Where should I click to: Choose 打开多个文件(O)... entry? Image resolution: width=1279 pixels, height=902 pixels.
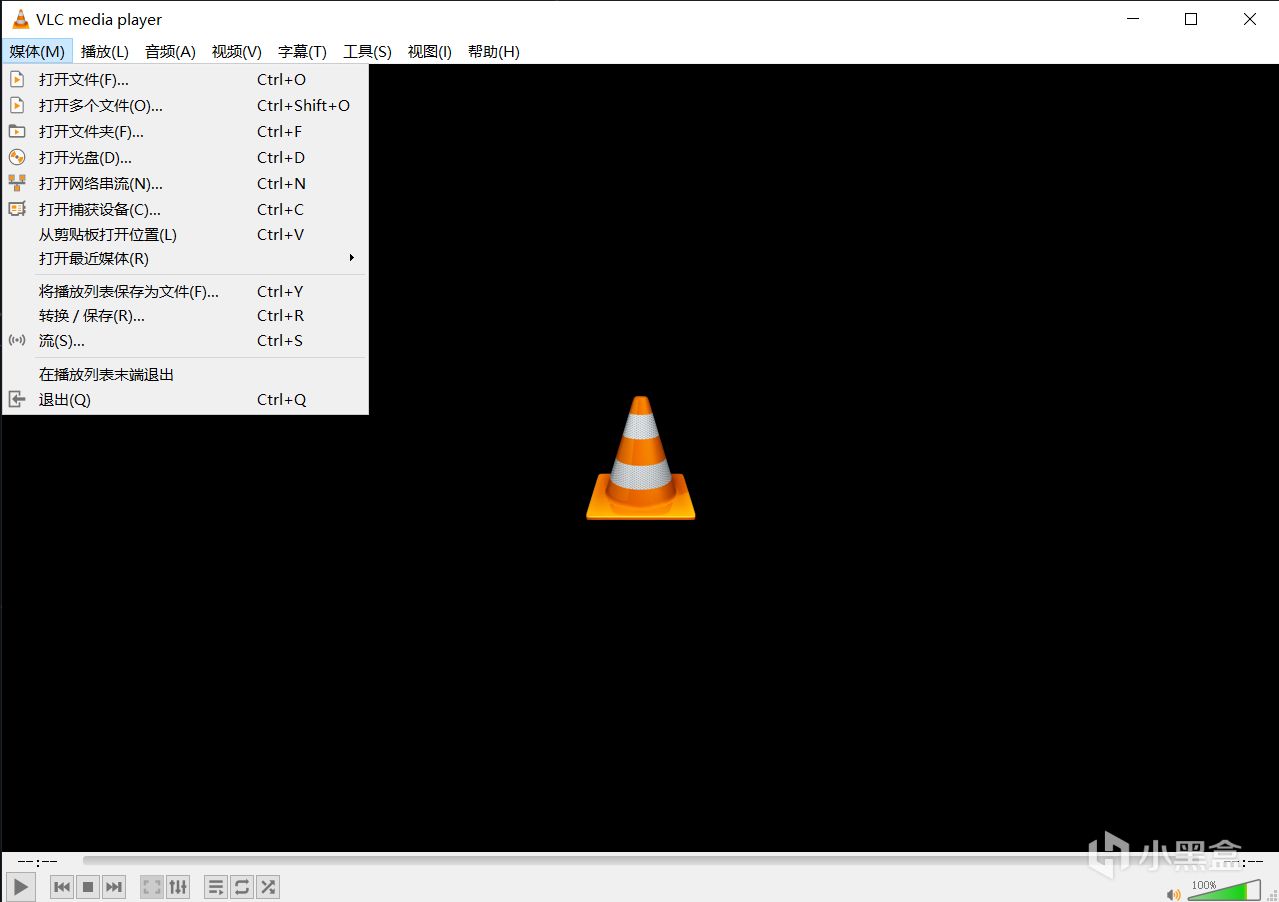[185, 105]
